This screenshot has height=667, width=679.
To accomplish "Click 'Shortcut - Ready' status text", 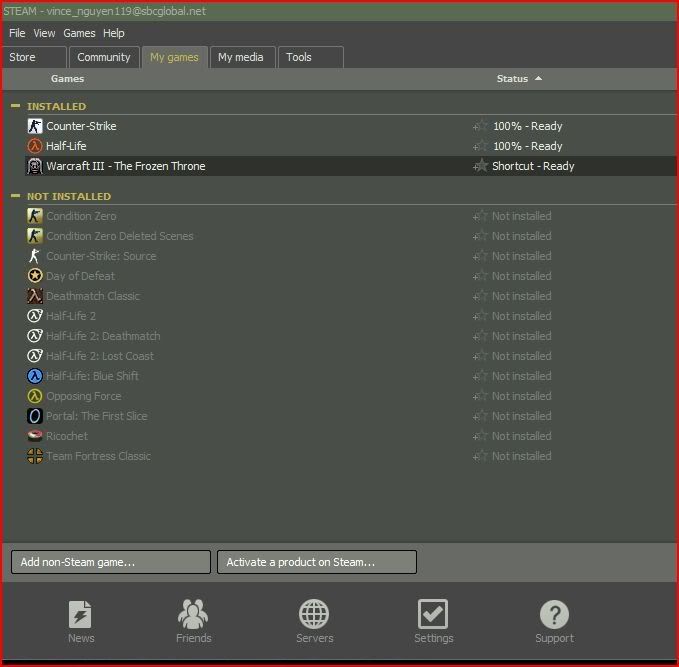I will pyautogui.click(x=533, y=166).
